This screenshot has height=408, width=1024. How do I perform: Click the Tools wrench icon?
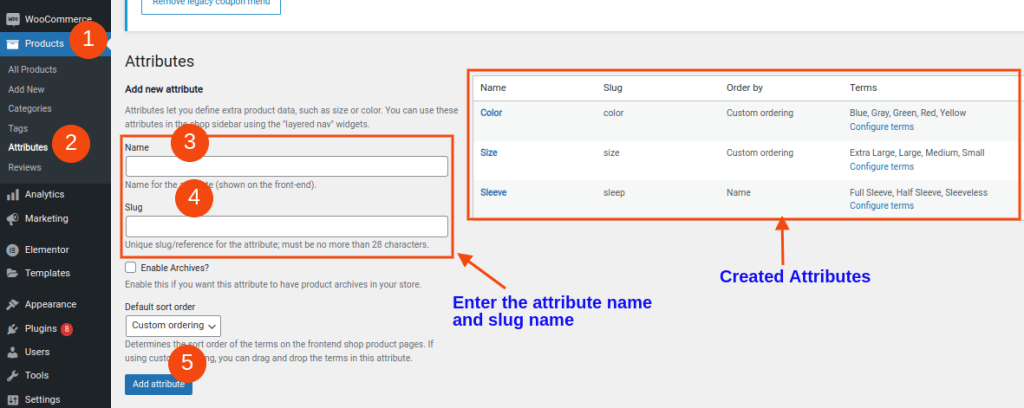(x=12, y=376)
